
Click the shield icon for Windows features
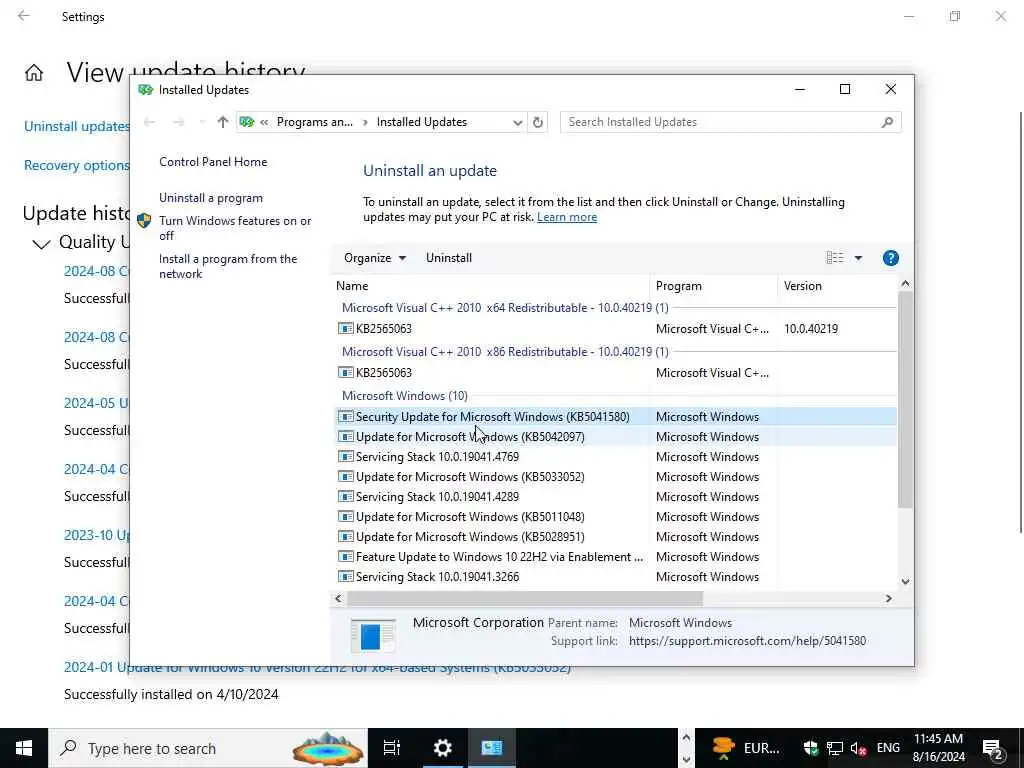pos(144,221)
